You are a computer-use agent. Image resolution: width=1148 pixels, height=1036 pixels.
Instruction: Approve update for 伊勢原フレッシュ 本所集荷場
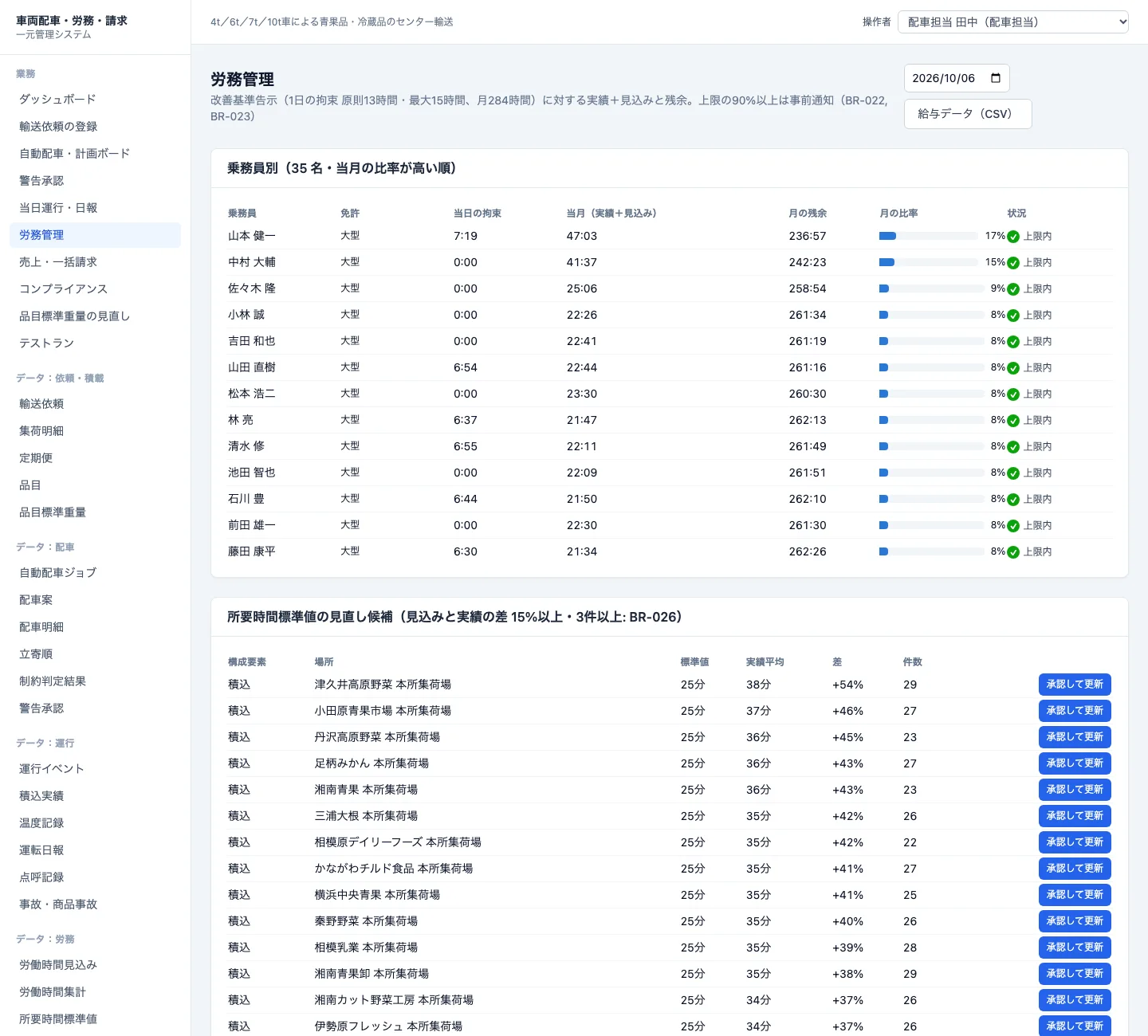1075,1026
